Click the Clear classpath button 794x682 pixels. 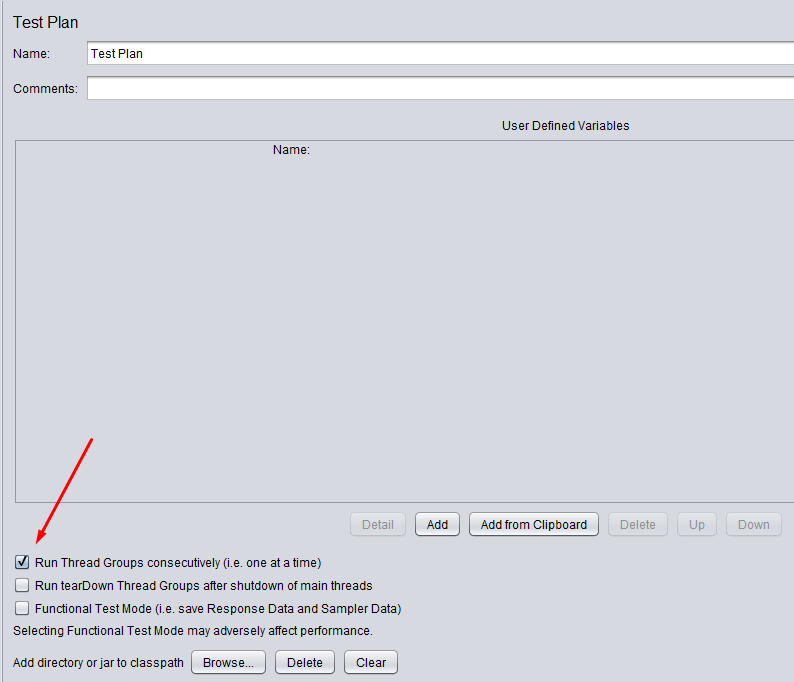tap(371, 662)
